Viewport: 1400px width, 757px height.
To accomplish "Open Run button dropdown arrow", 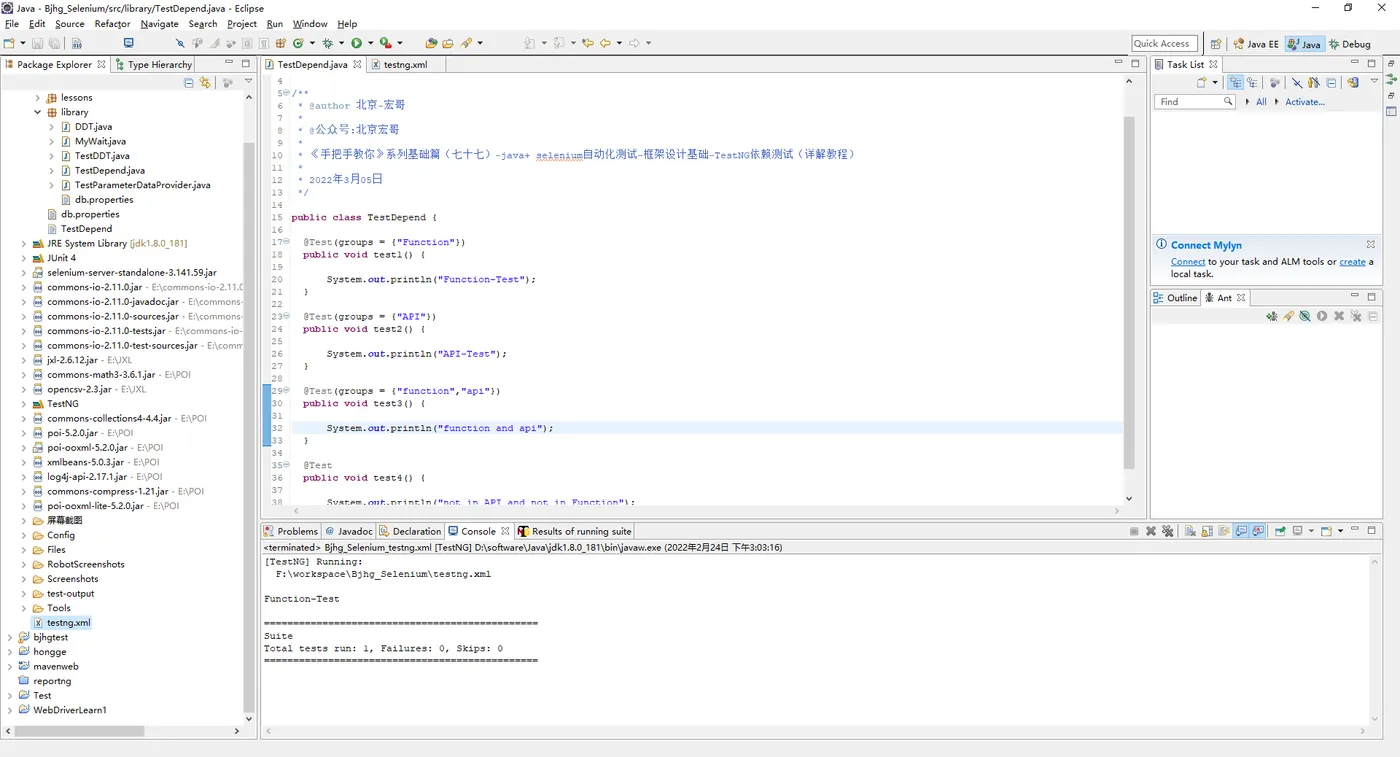I will tap(370, 43).
